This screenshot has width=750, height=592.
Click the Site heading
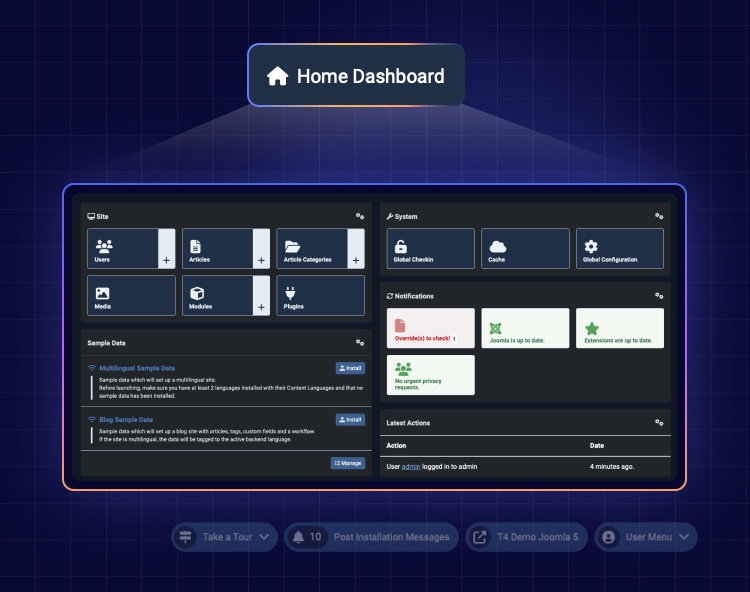click(102, 217)
